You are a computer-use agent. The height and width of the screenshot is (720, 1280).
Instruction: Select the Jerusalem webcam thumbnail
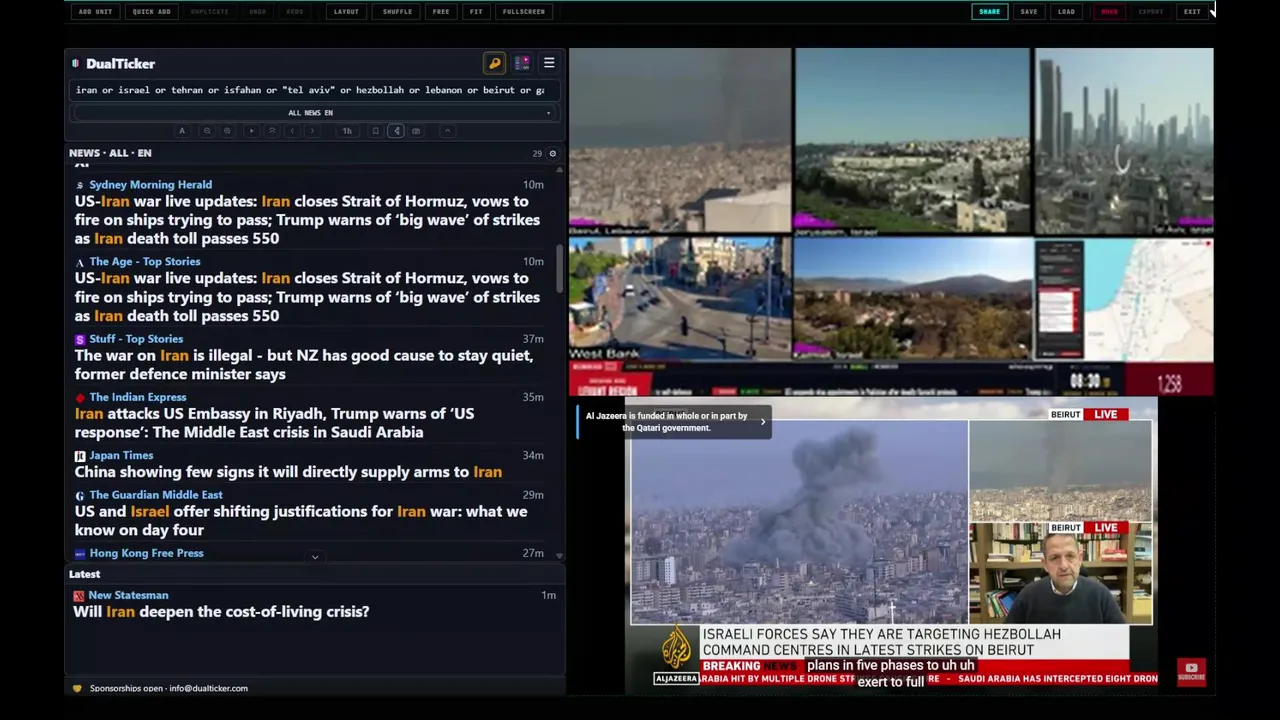(912, 141)
